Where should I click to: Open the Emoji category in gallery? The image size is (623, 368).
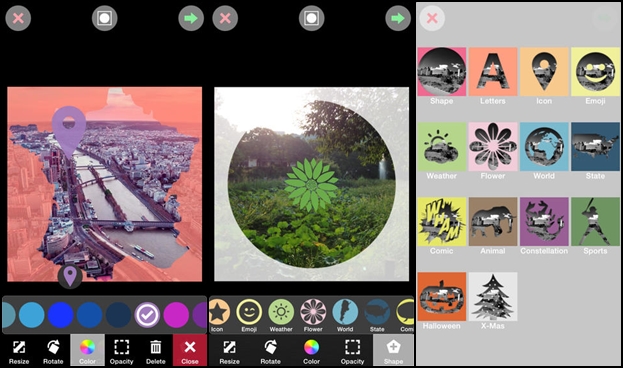(595, 76)
